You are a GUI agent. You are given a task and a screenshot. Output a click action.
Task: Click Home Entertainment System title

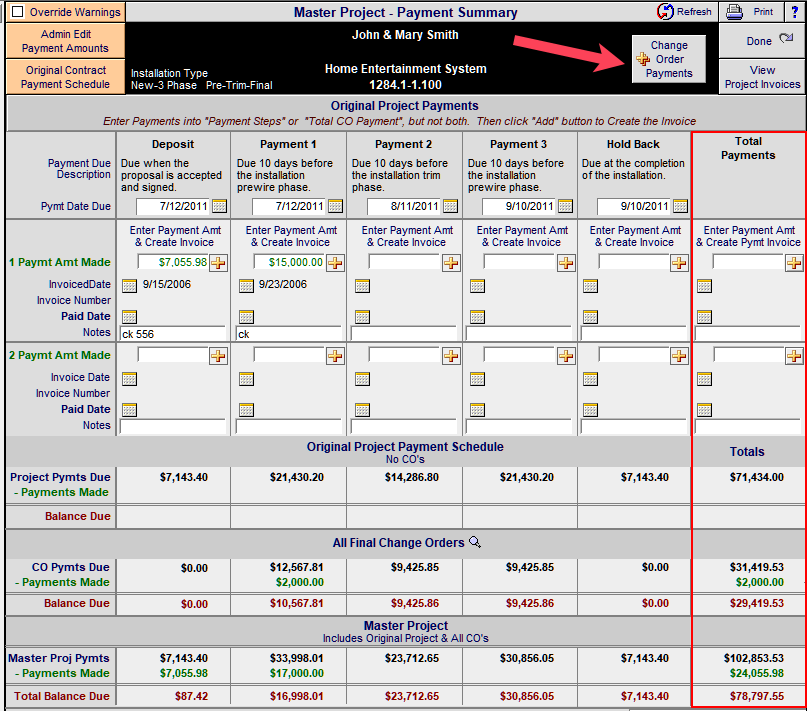406,68
